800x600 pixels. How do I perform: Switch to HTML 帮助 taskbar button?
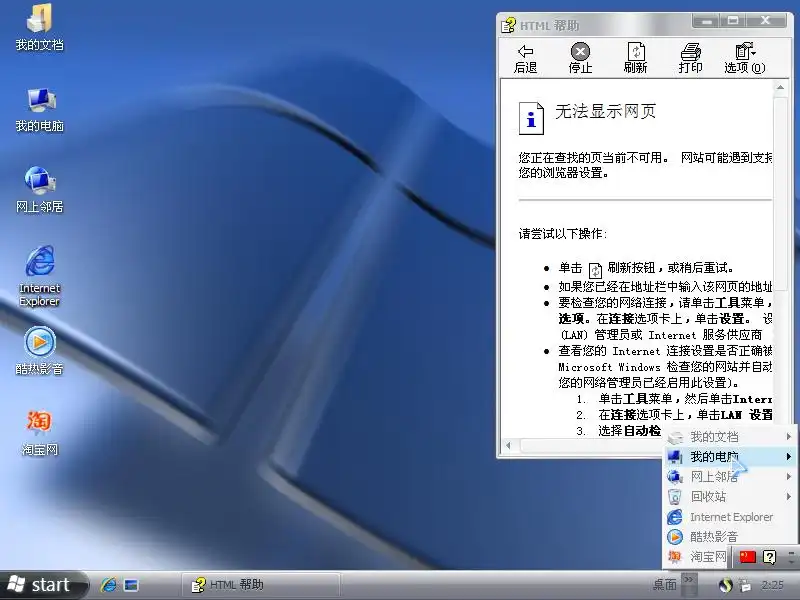[261, 585]
